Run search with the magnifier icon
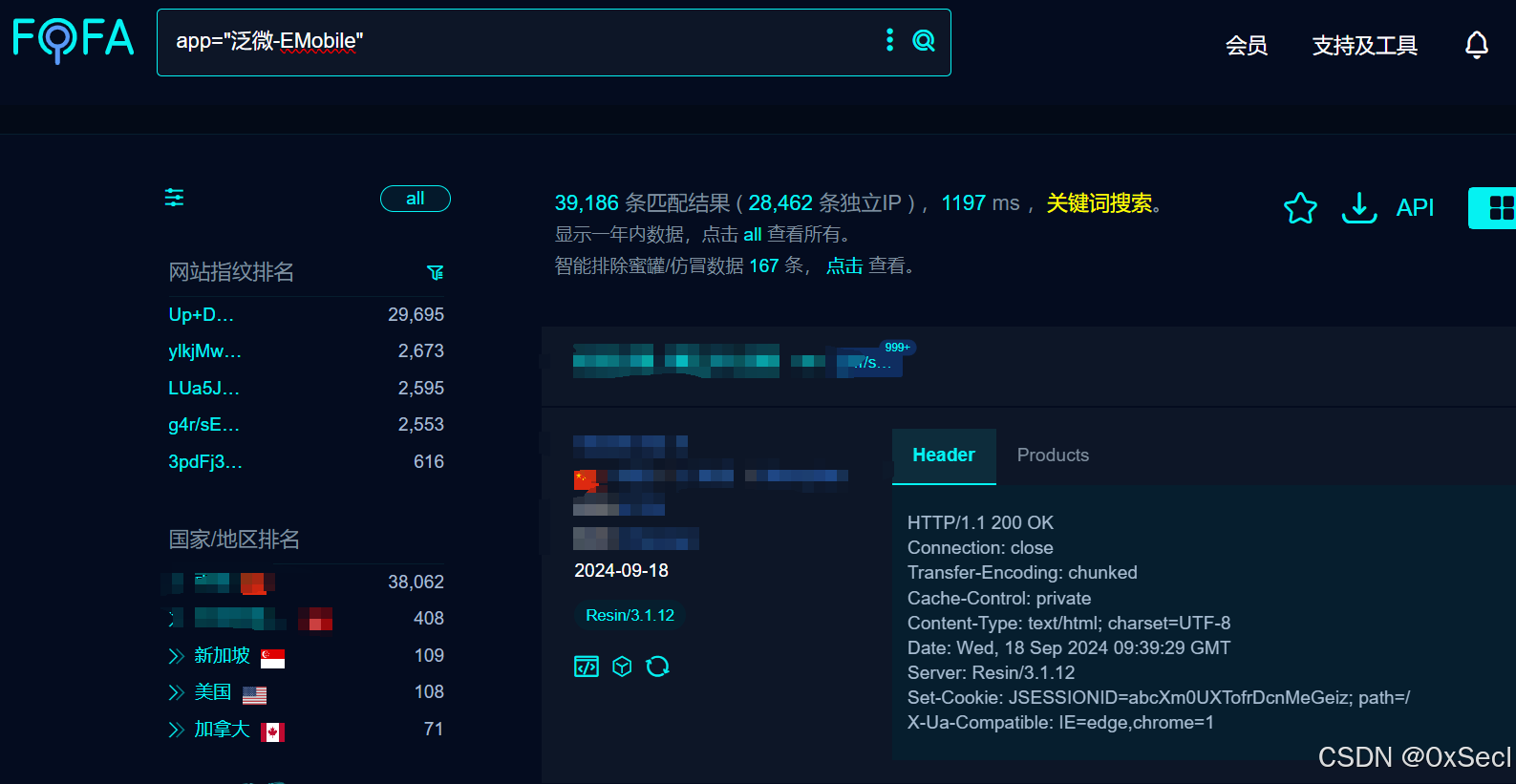1516x784 pixels. pyautogui.click(x=924, y=40)
